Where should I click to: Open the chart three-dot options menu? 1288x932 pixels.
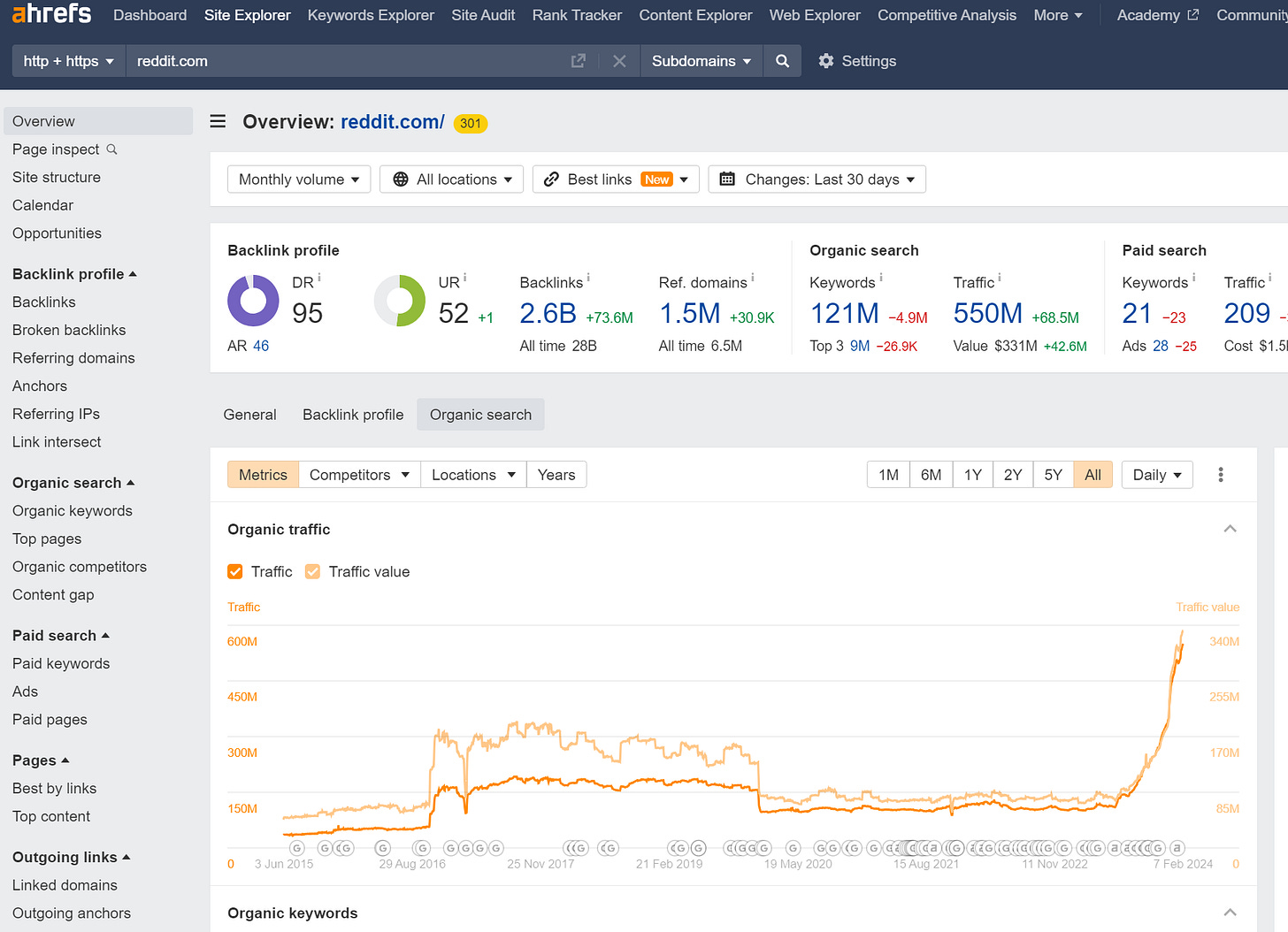pos(1221,475)
